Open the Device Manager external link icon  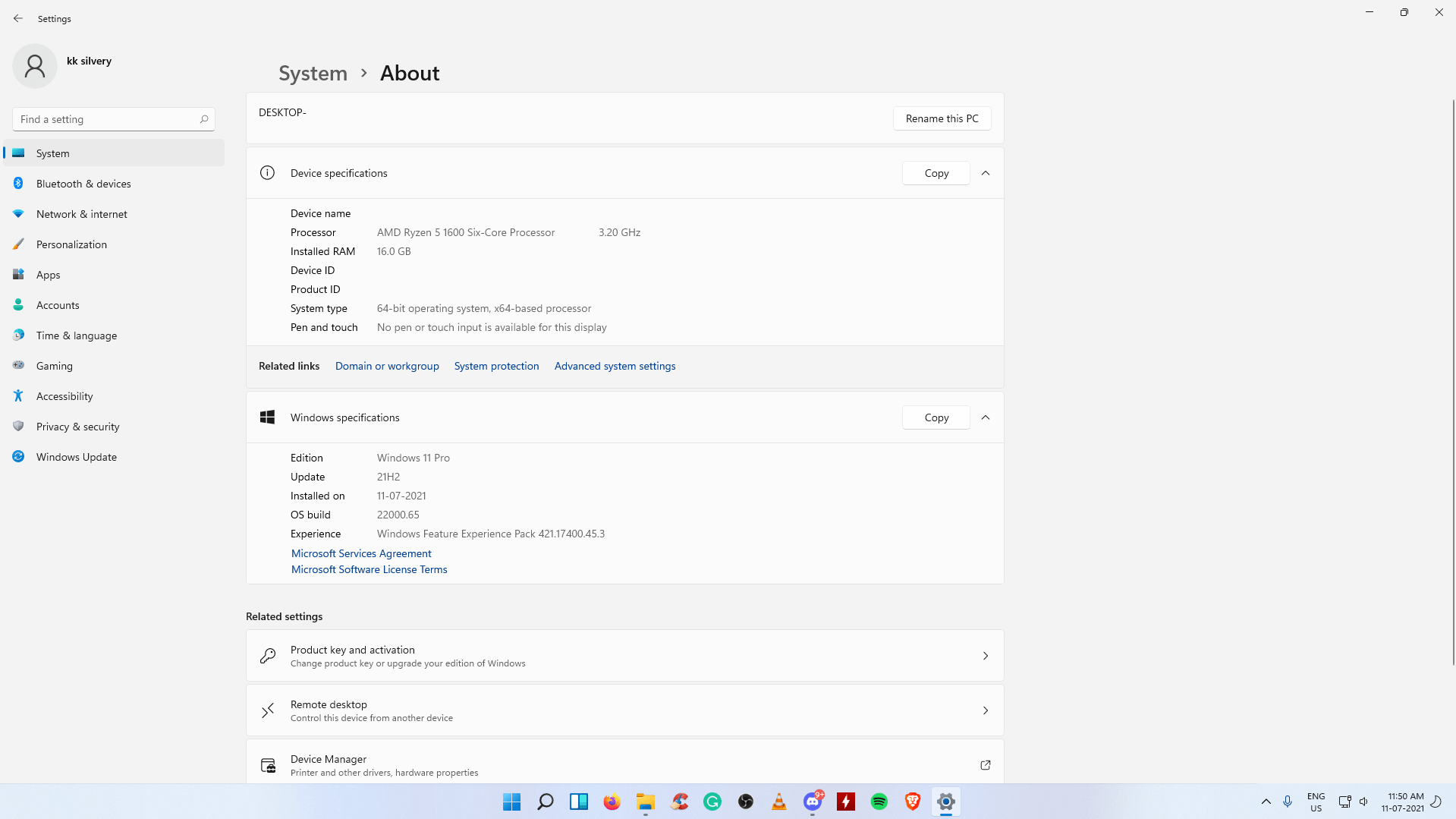click(985, 765)
